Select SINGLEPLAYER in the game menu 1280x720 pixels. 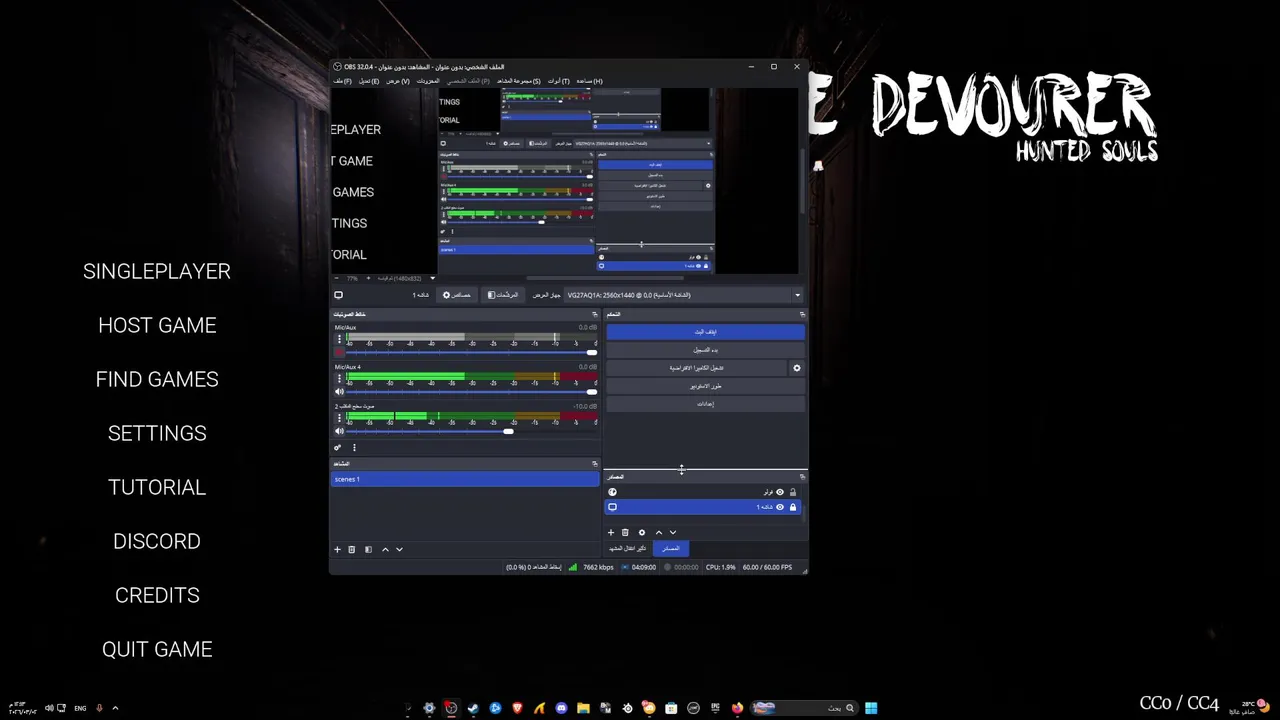point(157,271)
